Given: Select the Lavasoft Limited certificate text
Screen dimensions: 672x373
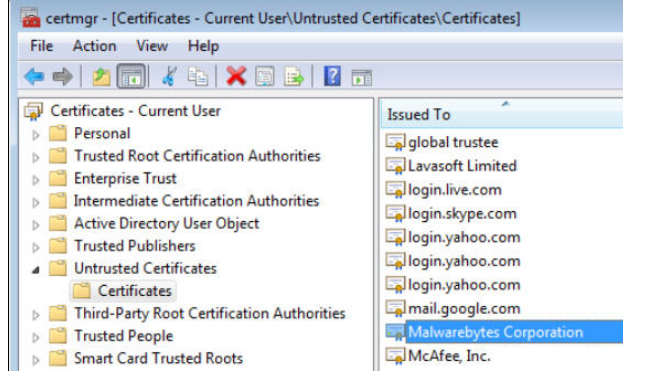Looking at the screenshot, I should 462,166.
